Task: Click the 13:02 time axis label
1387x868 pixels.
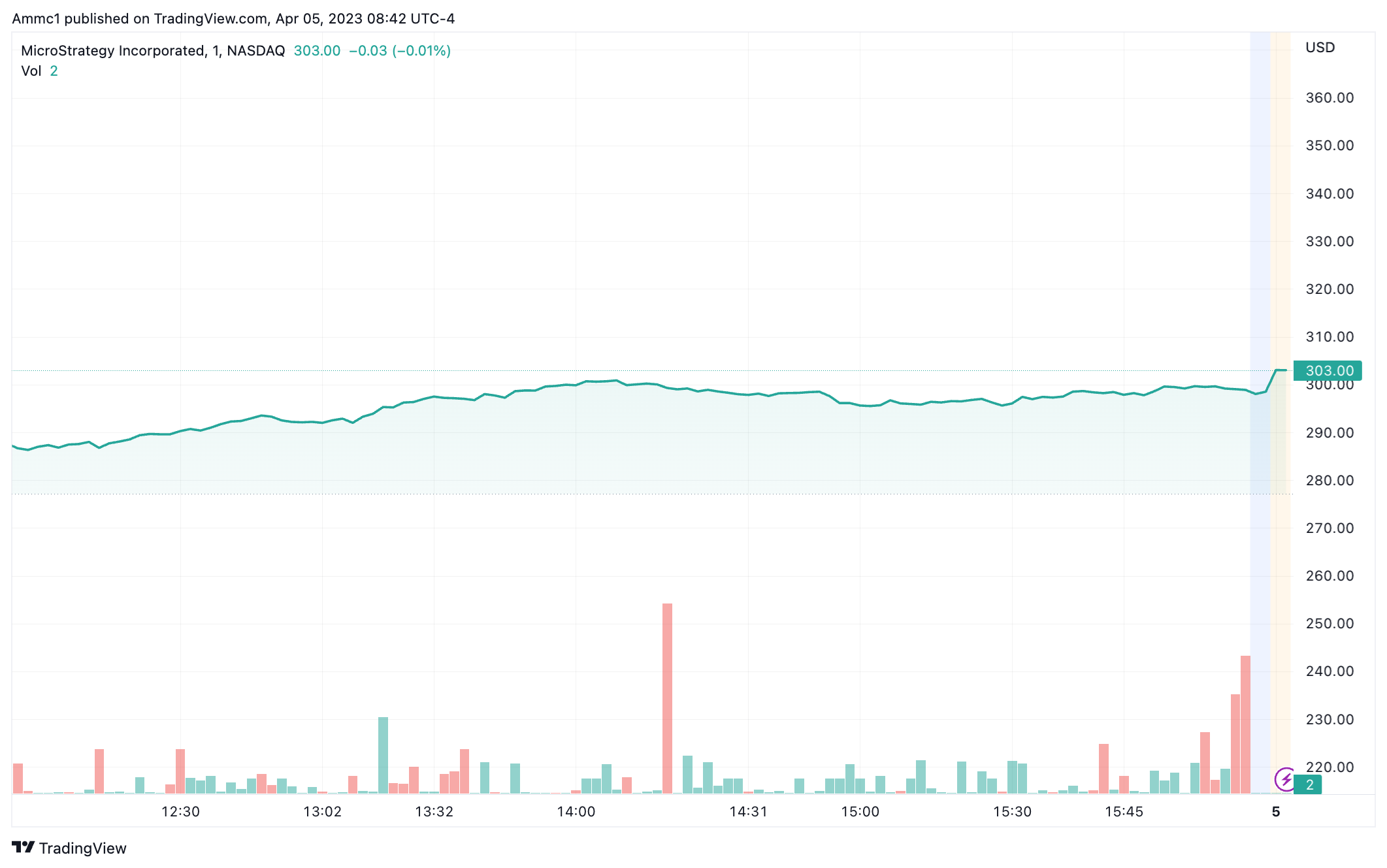Action: [323, 811]
